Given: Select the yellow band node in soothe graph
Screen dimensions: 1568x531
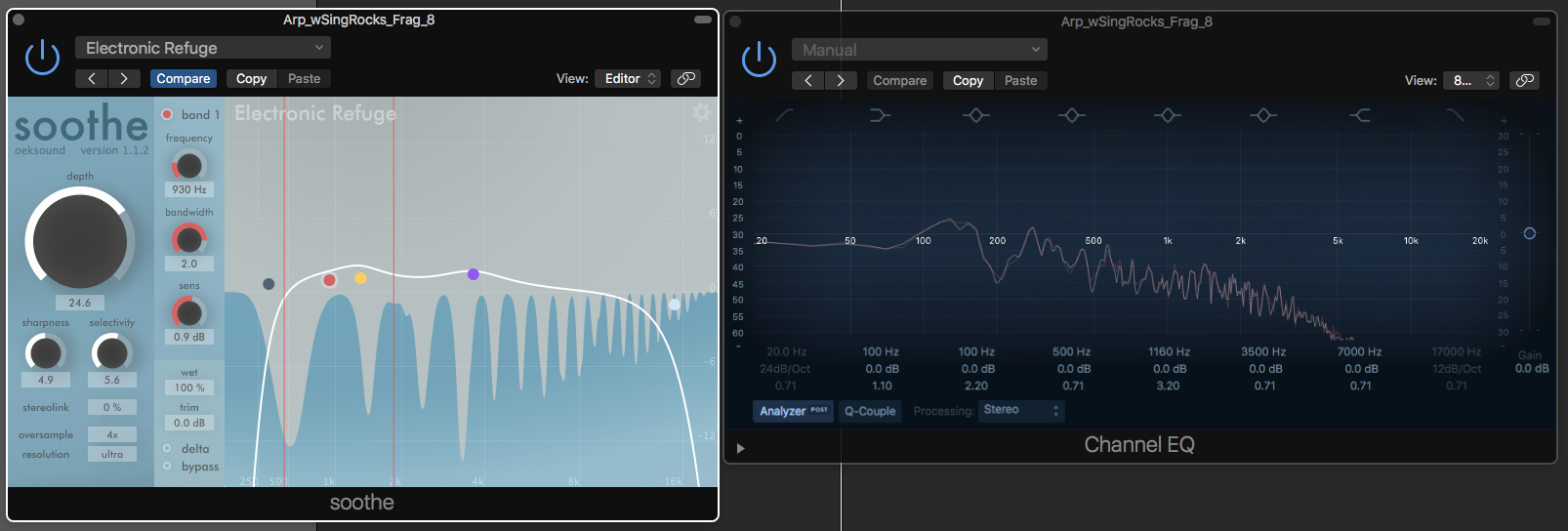Looking at the screenshot, I should [360, 278].
